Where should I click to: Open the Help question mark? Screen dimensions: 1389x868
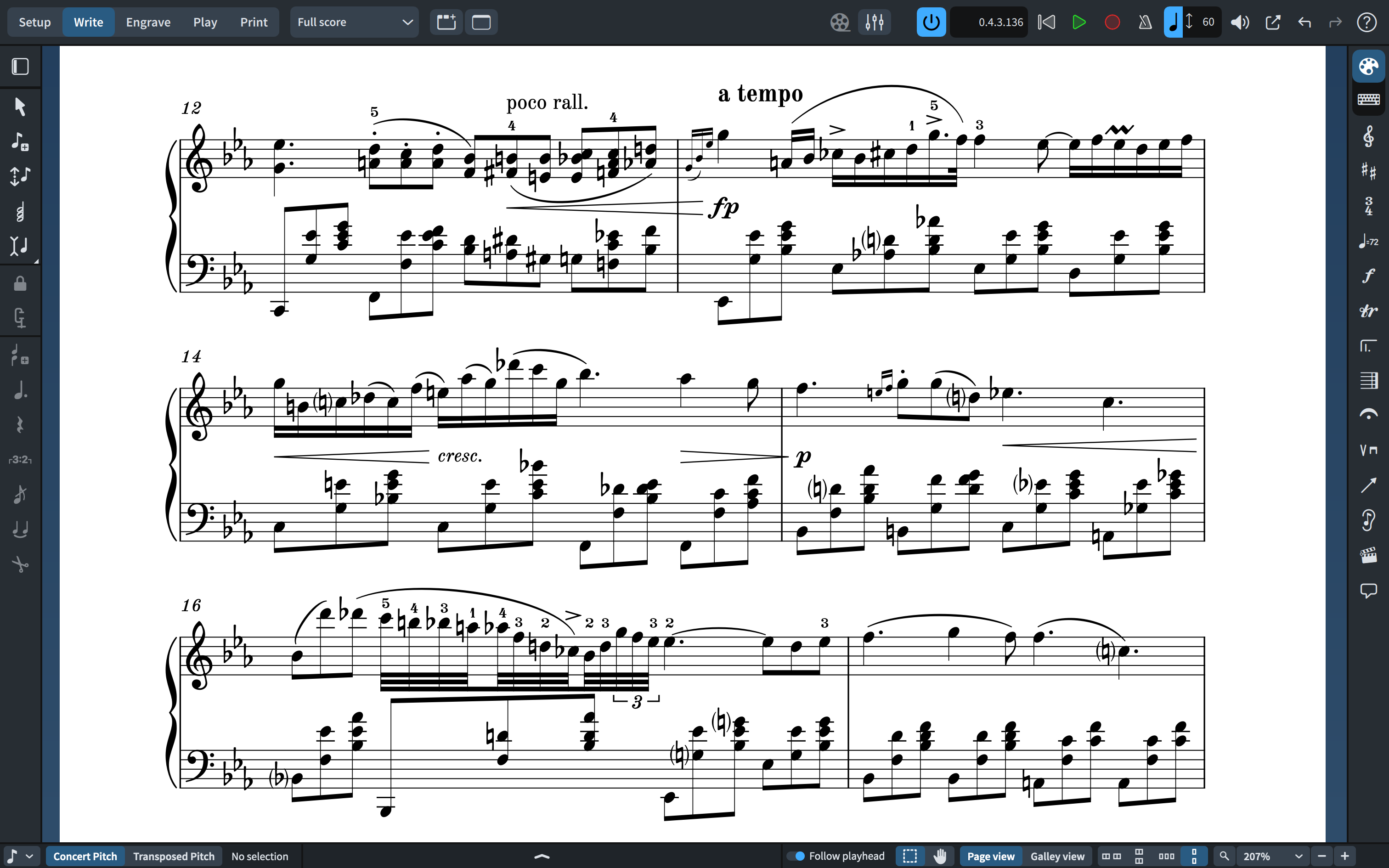1367,22
